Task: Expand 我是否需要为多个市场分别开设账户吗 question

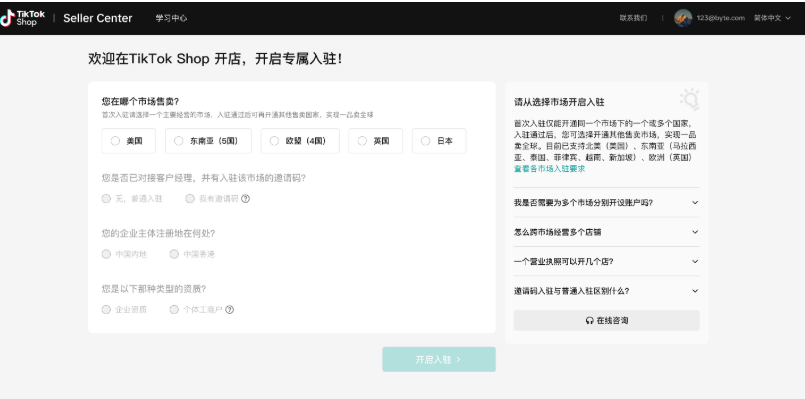Action: (x=606, y=202)
